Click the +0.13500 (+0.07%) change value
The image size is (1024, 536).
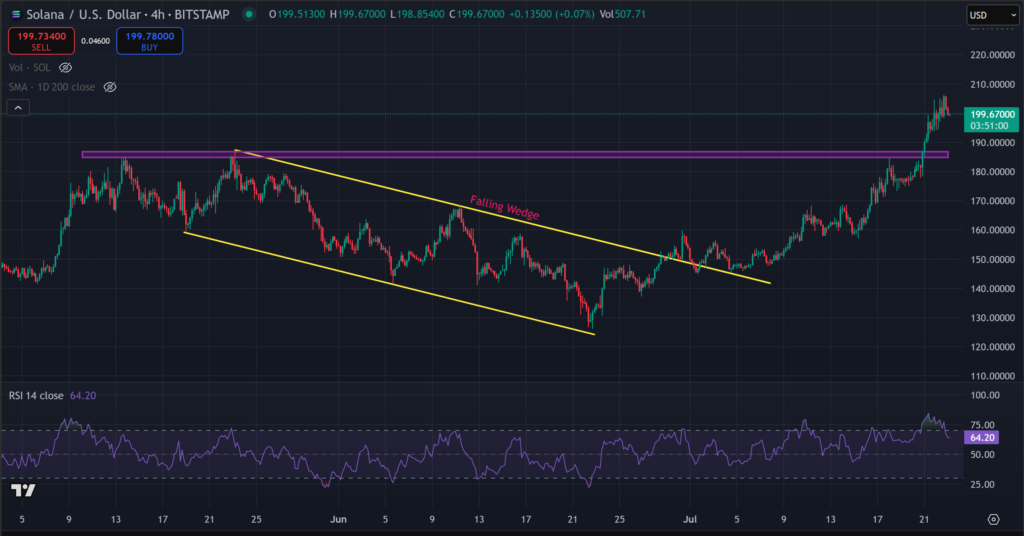(x=551, y=14)
